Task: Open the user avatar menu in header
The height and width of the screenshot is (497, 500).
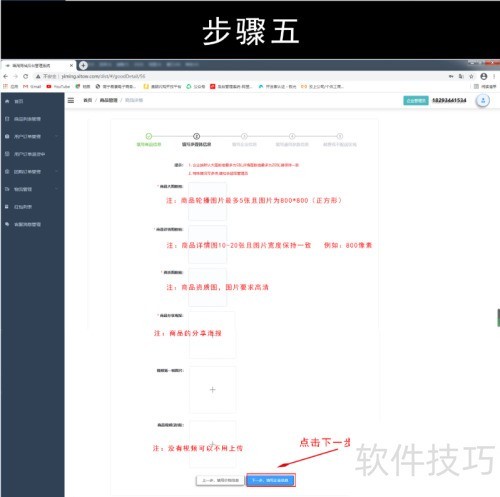Action: (483, 100)
